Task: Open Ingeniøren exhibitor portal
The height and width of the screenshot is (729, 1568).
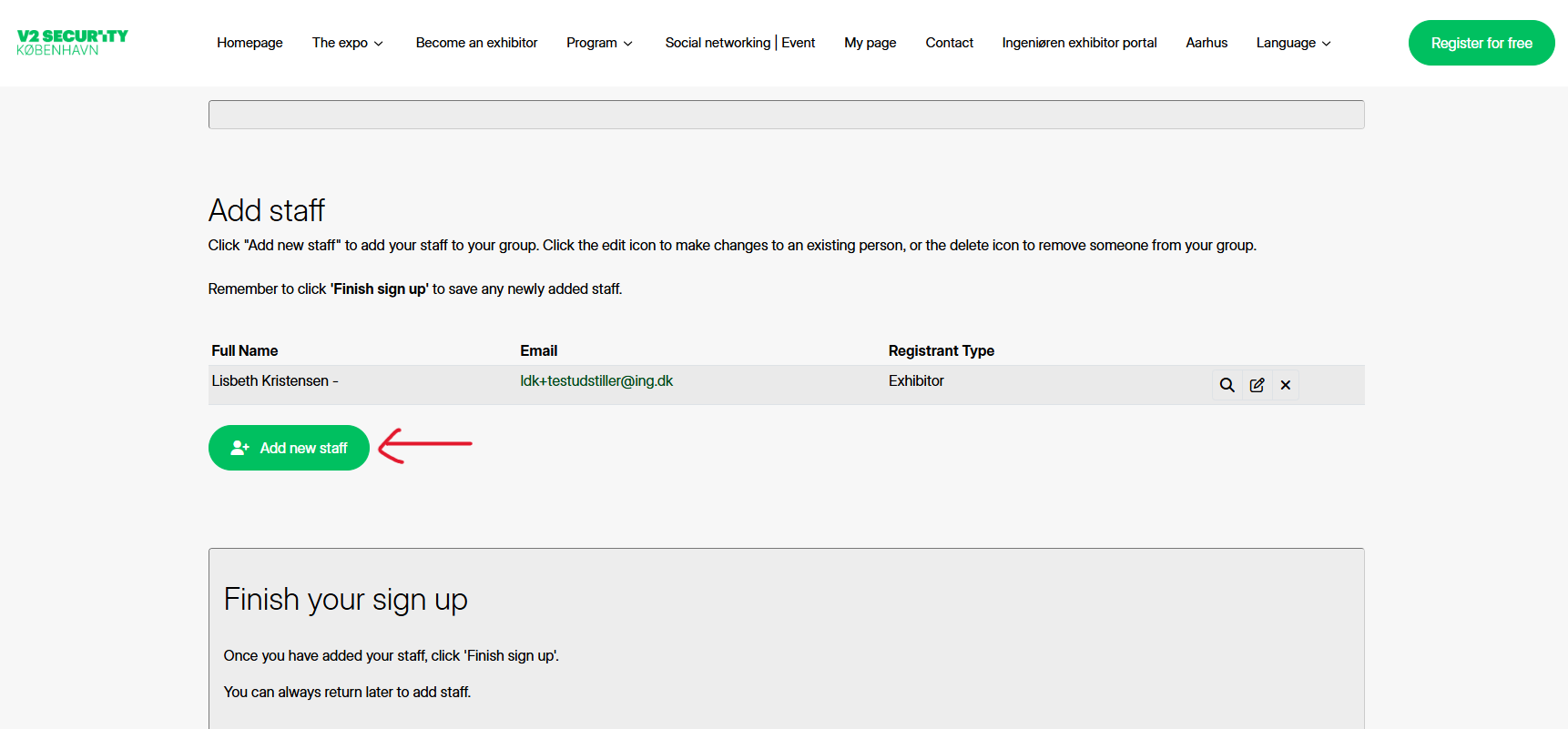Action: (x=1079, y=43)
